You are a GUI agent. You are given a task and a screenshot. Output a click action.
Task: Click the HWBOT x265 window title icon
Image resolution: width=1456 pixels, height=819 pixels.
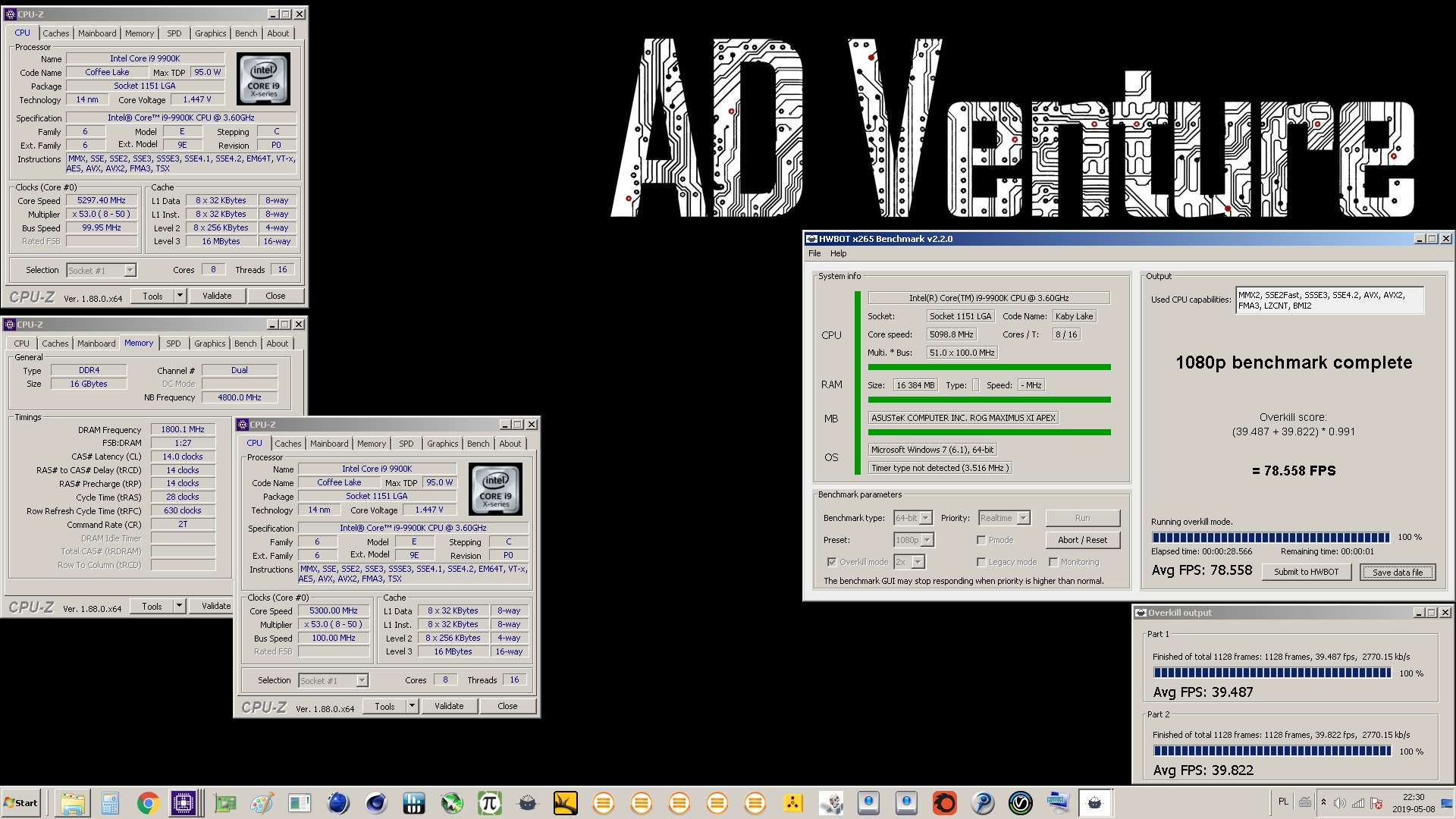811,239
